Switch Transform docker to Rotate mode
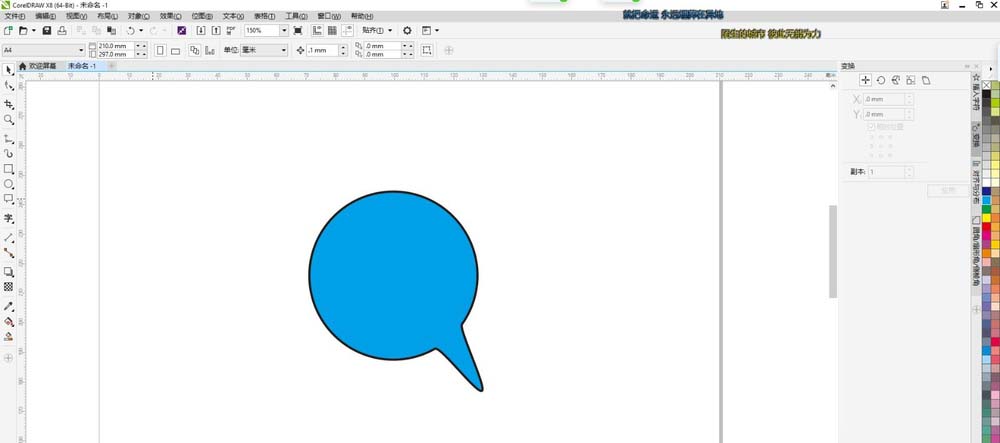This screenshot has height=443, width=1000. [x=881, y=80]
